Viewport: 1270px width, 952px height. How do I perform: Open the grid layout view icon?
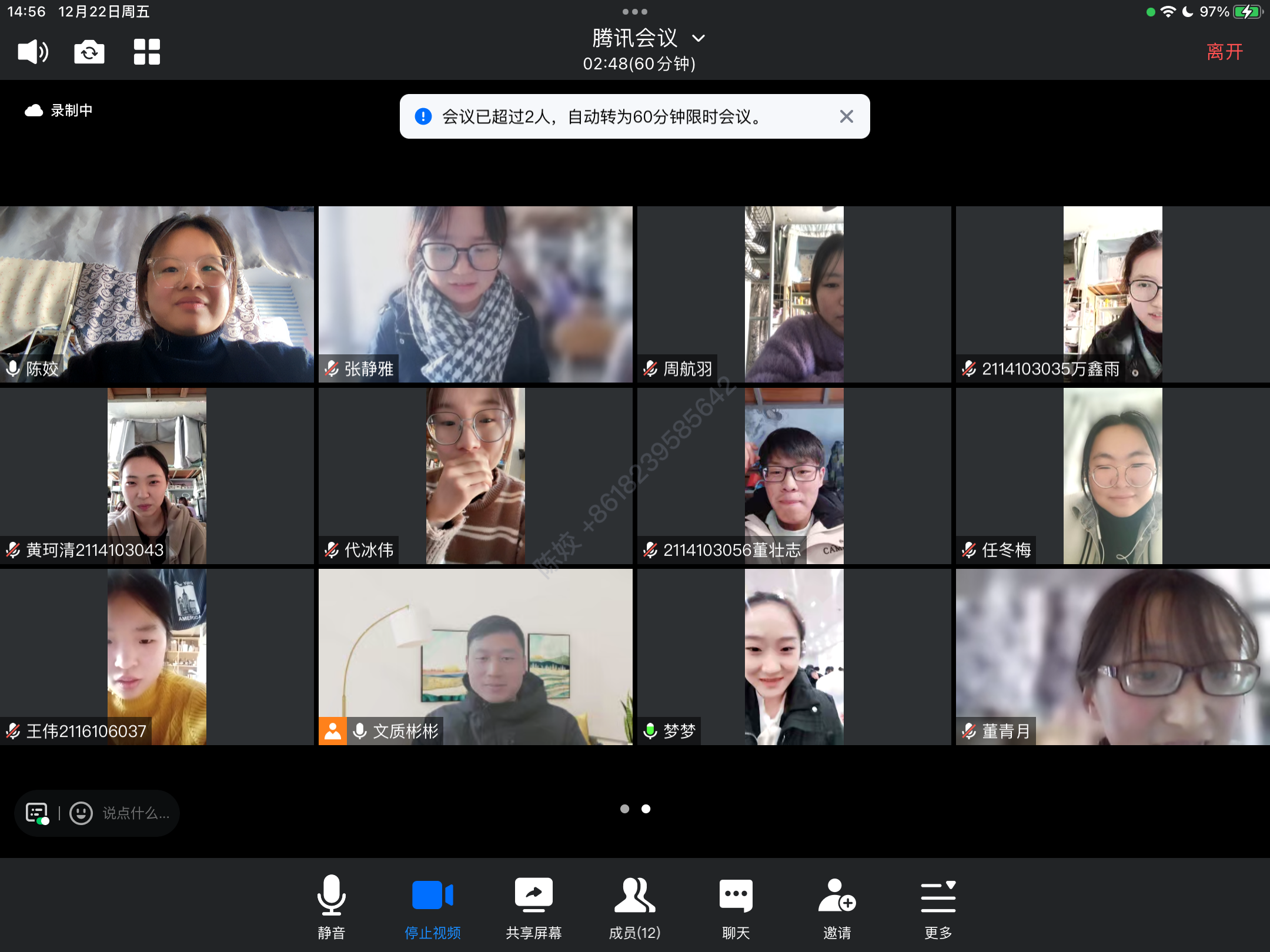tap(146, 52)
